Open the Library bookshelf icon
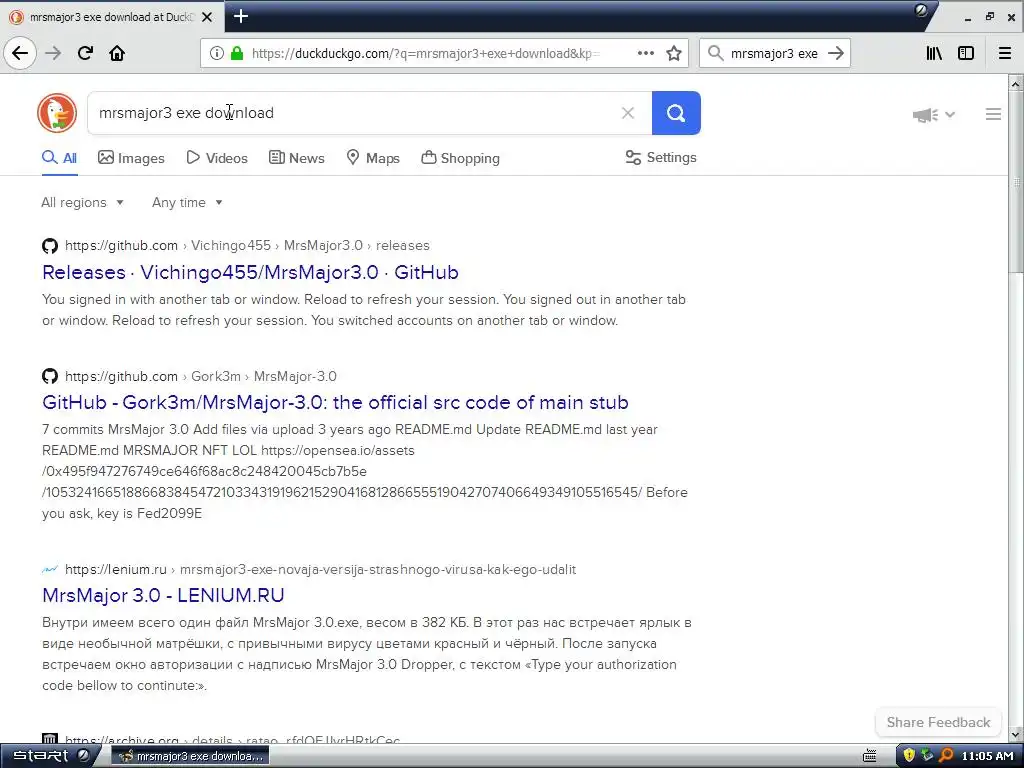The width and height of the screenshot is (1024, 768). (x=934, y=54)
